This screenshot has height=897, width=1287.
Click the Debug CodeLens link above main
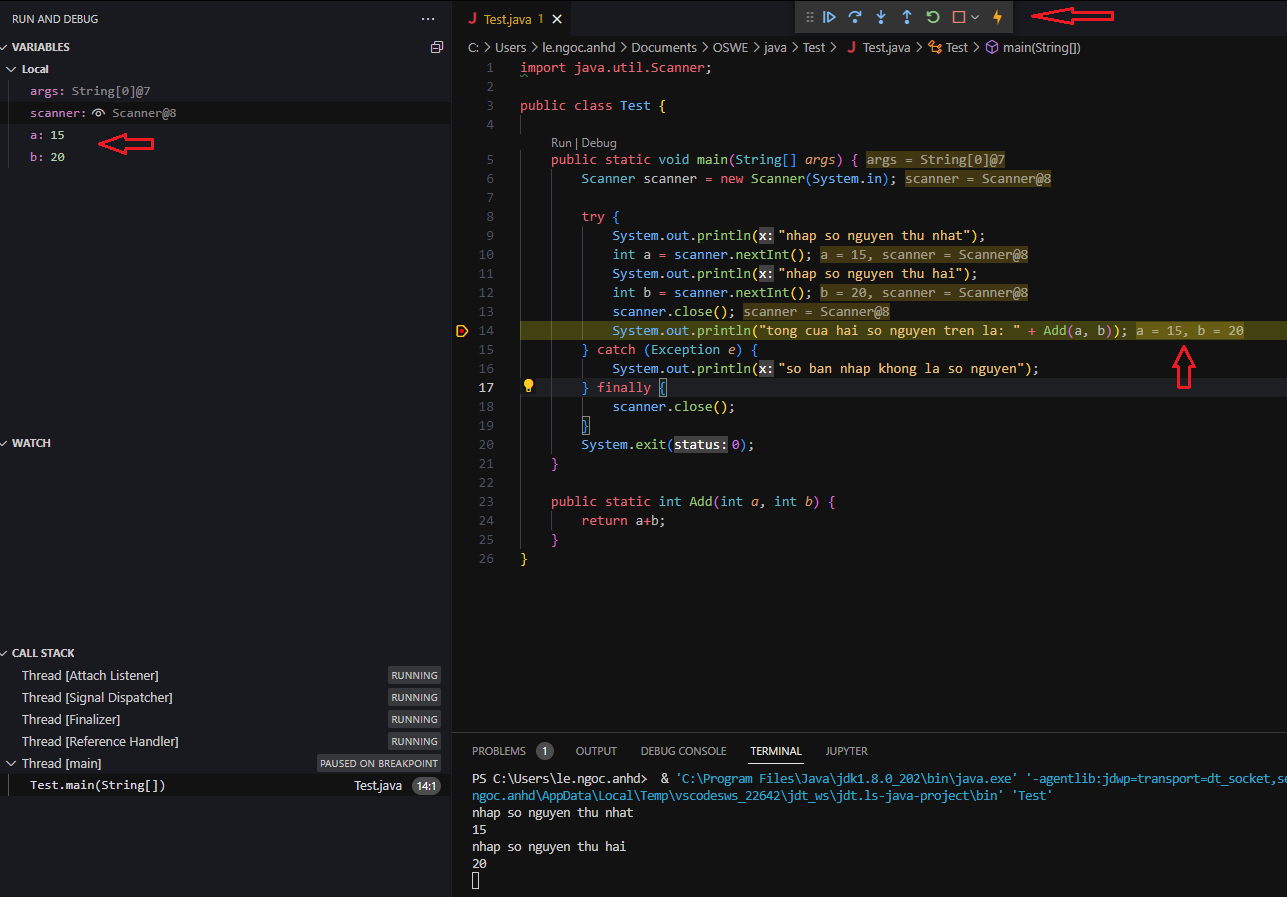(599, 143)
